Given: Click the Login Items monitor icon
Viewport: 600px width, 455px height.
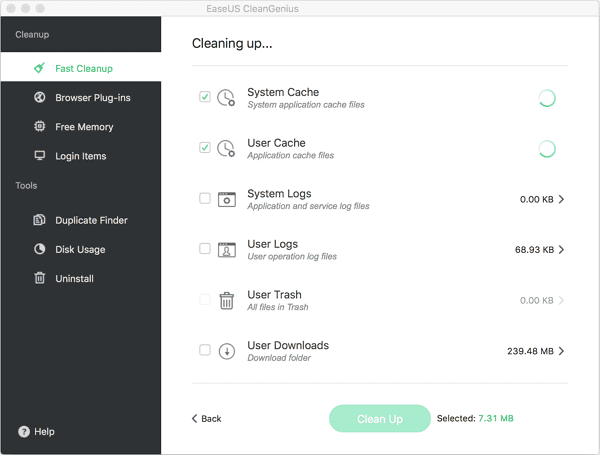Looking at the screenshot, I should pyautogui.click(x=39, y=155).
